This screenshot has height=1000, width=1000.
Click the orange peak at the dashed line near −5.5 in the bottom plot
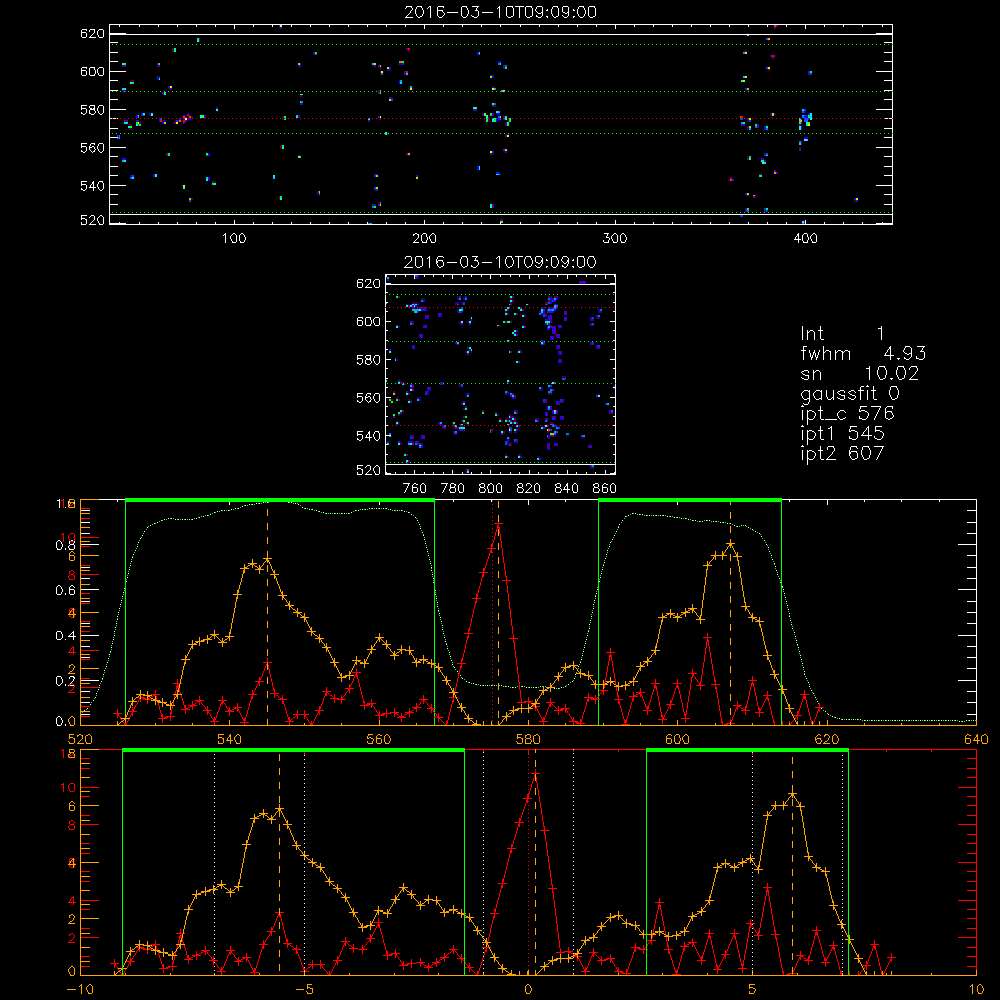coord(279,809)
